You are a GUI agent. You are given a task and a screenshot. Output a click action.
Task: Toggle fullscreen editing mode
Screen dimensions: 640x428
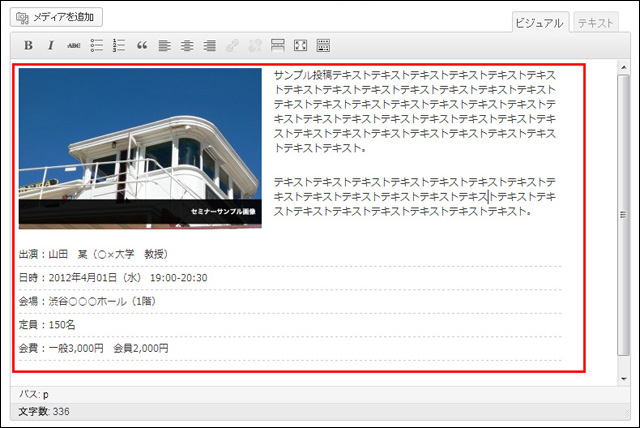click(x=300, y=46)
